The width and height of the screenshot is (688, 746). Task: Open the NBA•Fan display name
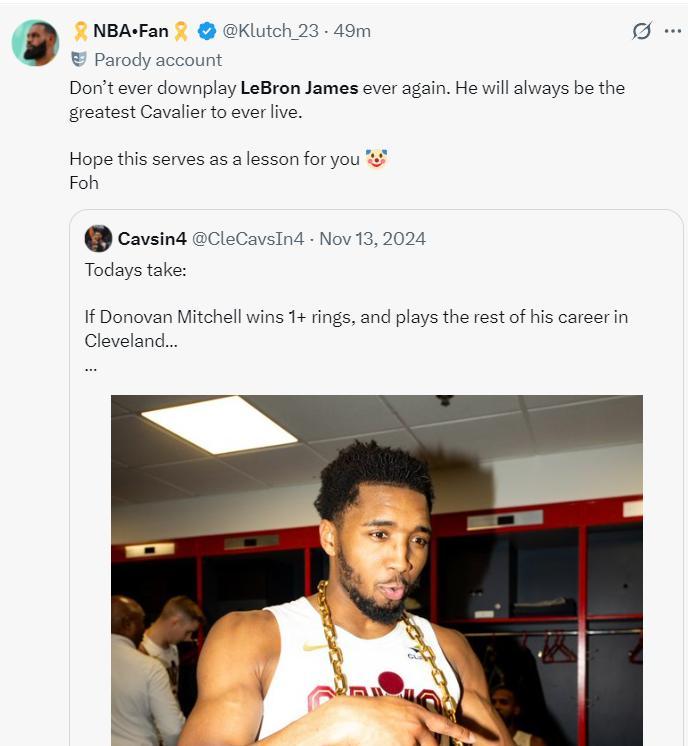click(x=131, y=31)
